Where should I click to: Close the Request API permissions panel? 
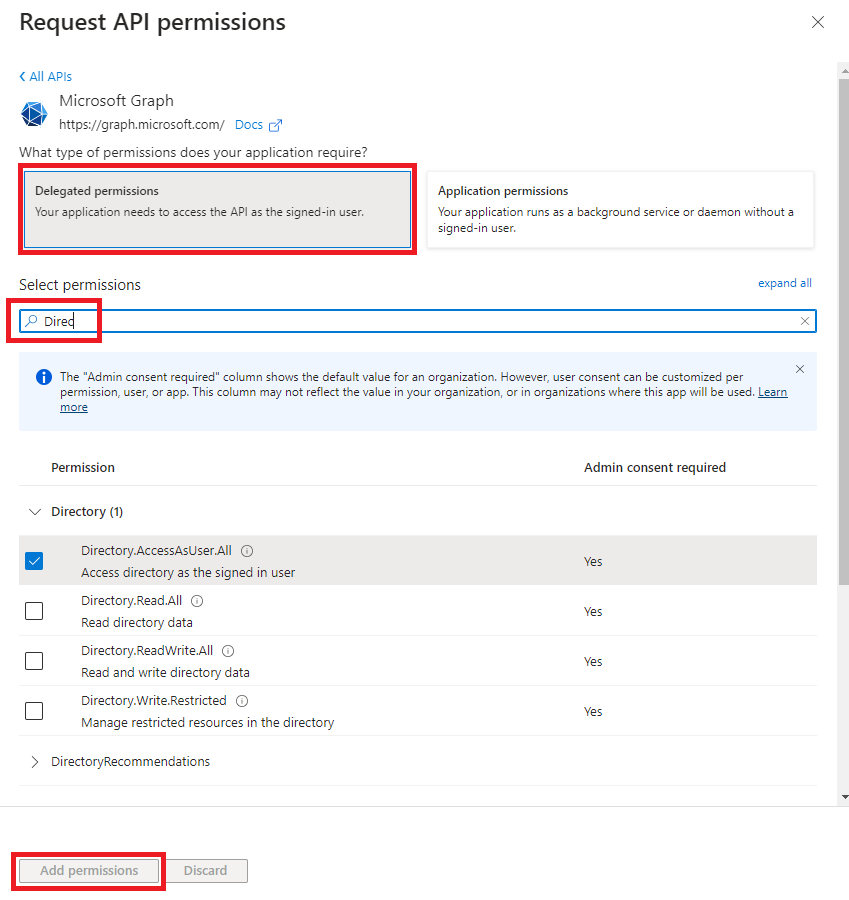[817, 22]
